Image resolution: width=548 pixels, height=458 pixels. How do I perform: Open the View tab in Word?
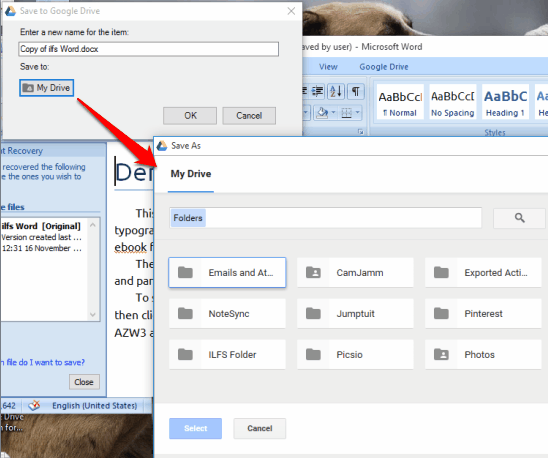coord(328,67)
